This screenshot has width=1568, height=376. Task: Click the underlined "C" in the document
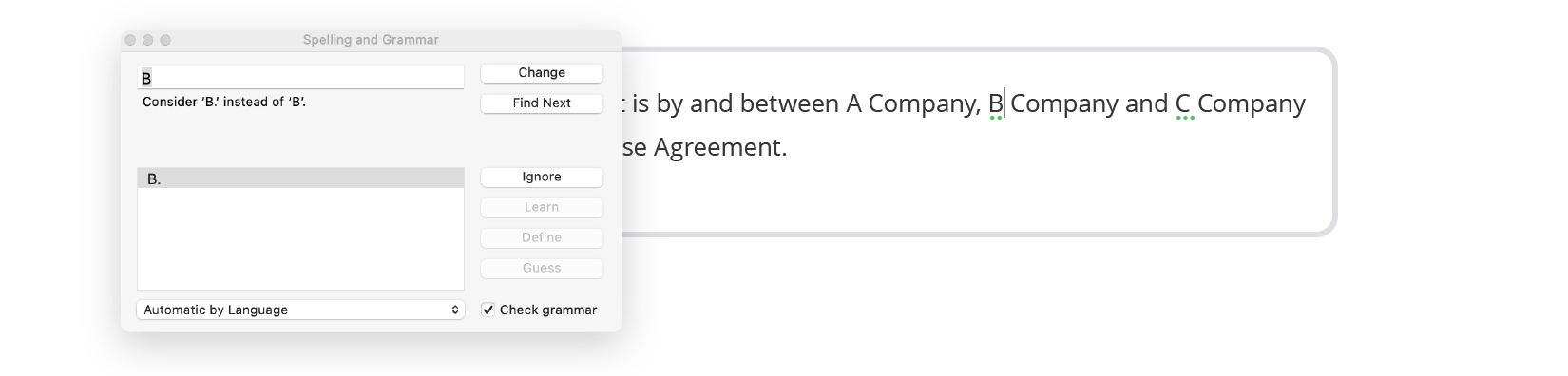pyautogui.click(x=1183, y=103)
